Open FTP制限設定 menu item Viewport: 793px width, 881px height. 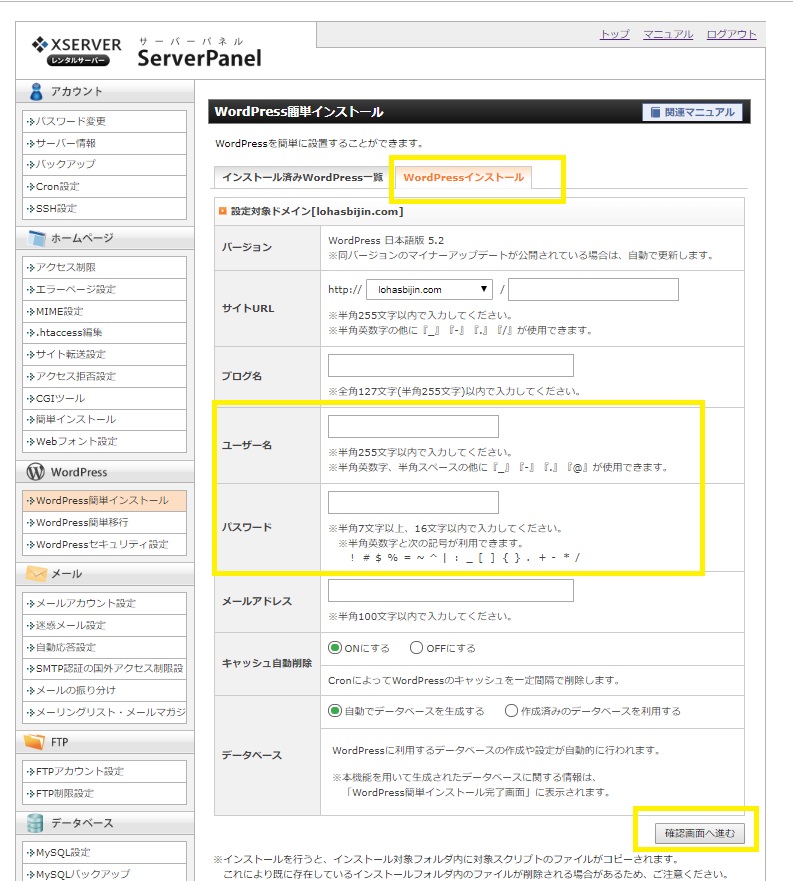[105, 793]
